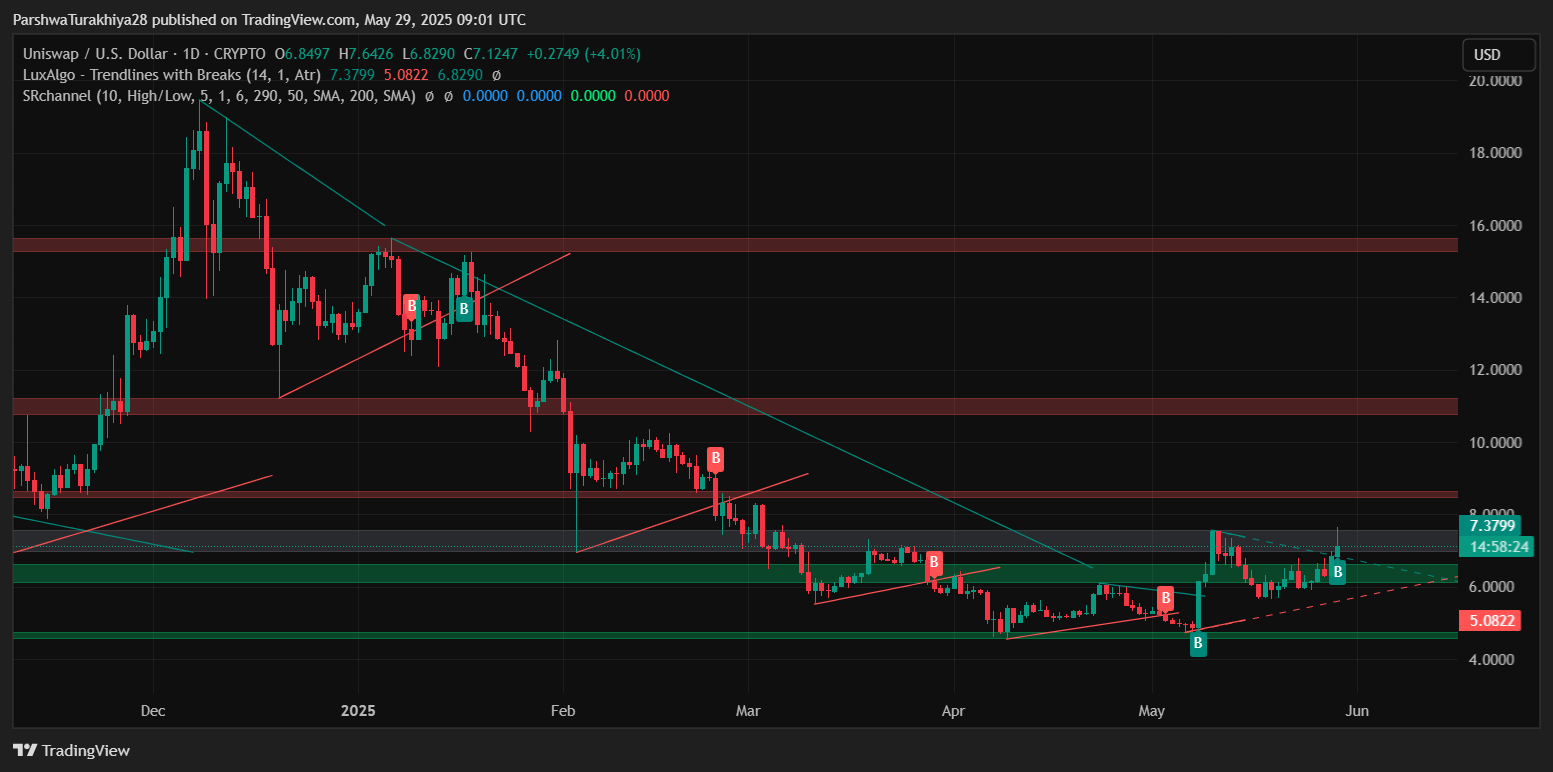This screenshot has width=1553, height=772.
Task: Select the green B marker in mid-January
Action: [x=464, y=309]
